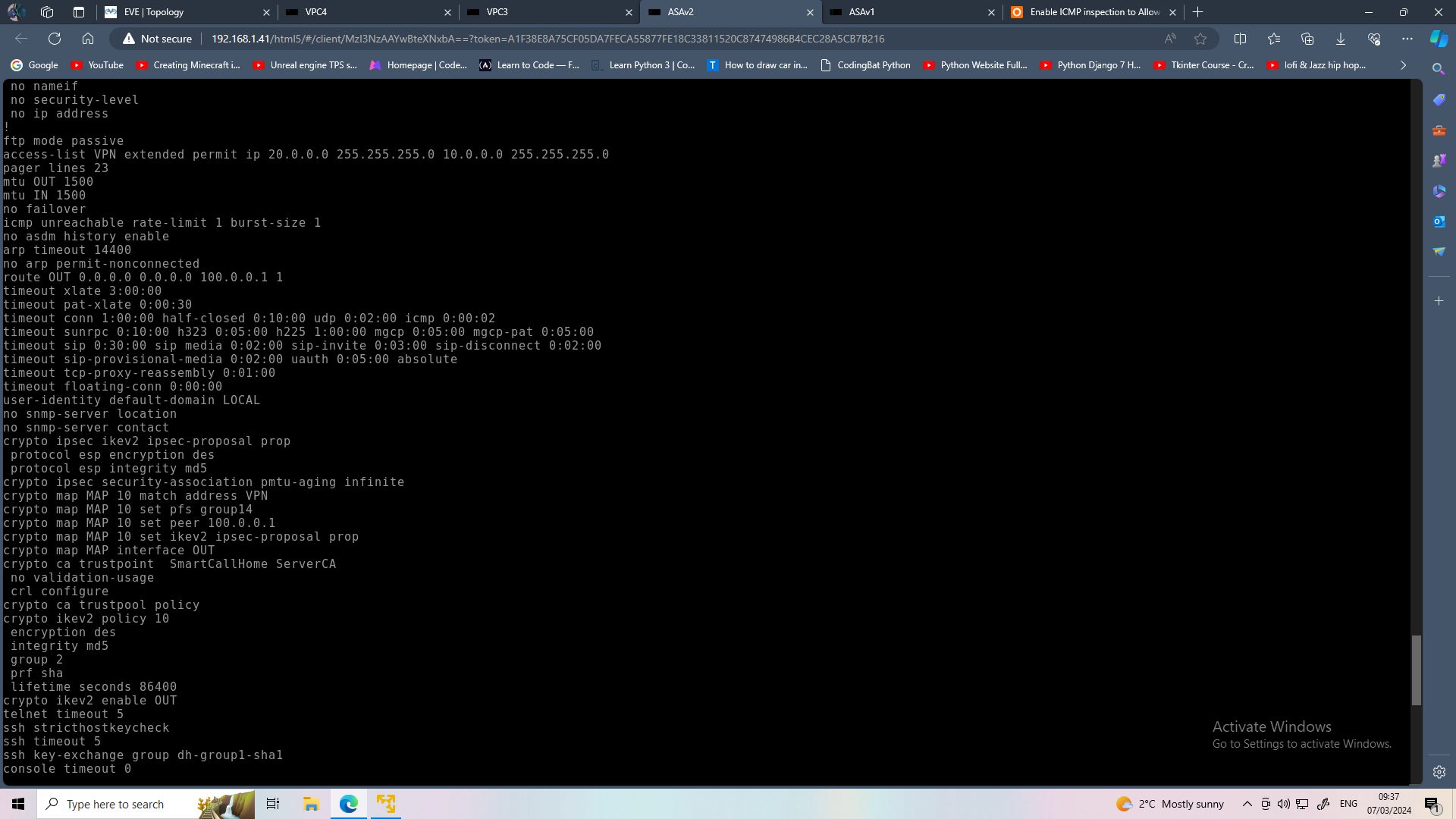Add page to favorites star icon
Screen dimensions: 1456x819
[1200, 39]
